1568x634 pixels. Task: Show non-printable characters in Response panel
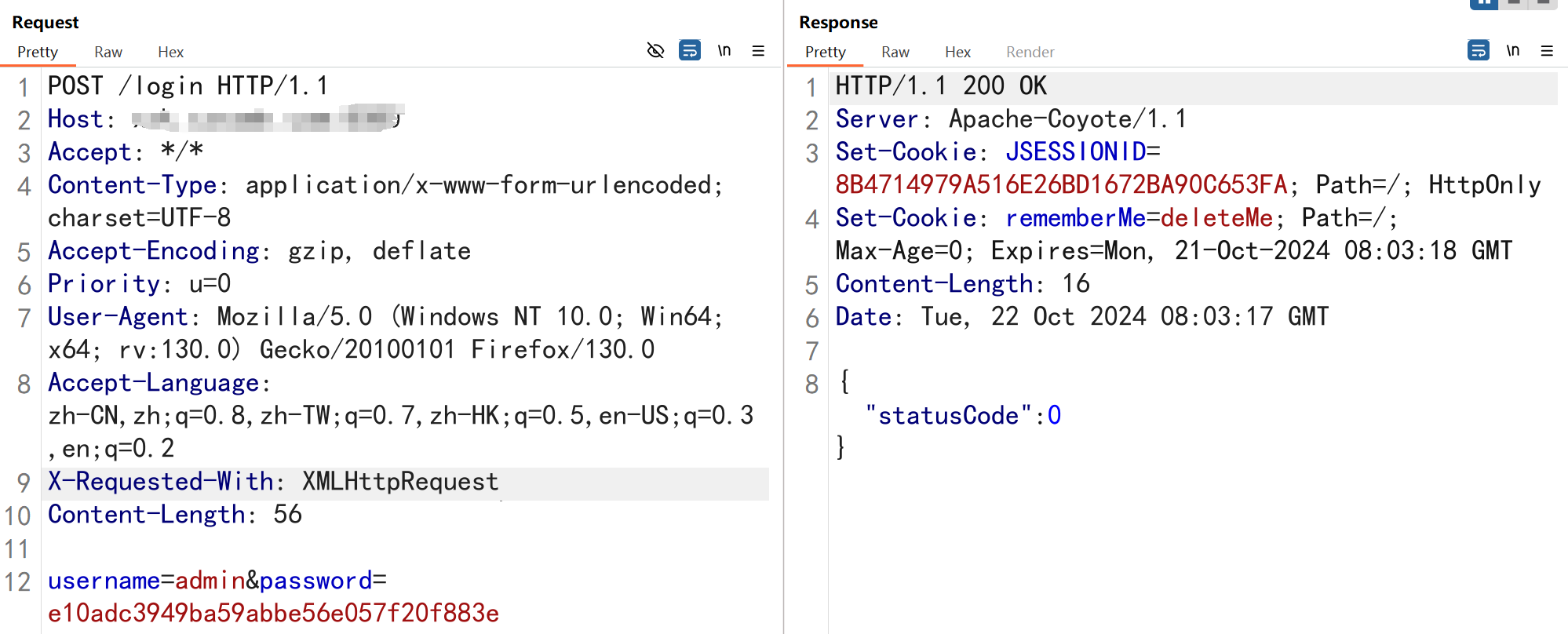pyautogui.click(x=1513, y=51)
